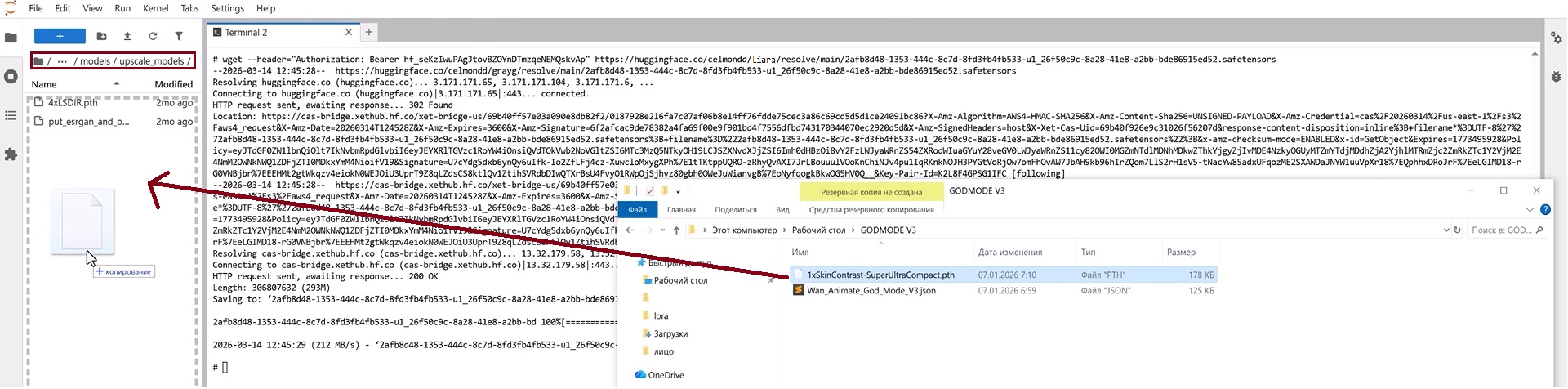The width and height of the screenshot is (1568, 389).
Task: Toggle the file filter funnel icon
Action: pos(178,36)
